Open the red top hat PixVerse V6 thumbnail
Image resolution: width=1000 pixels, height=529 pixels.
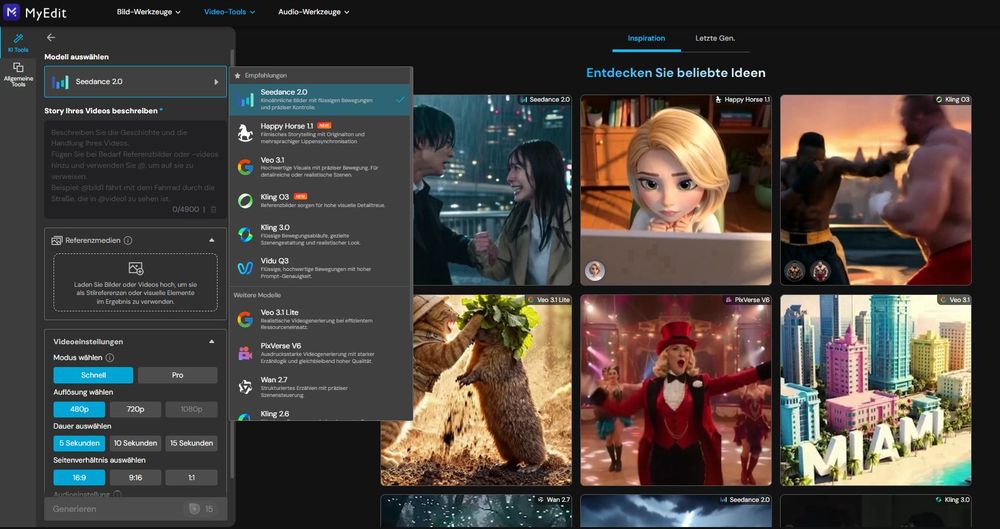tap(676, 390)
